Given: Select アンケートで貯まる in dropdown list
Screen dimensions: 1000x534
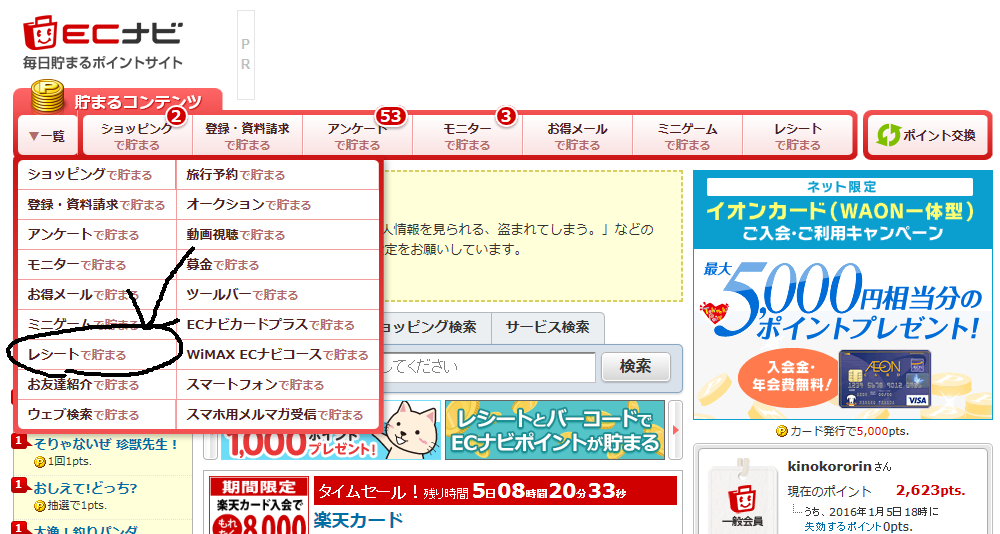Looking at the screenshot, I should click(x=97, y=235).
